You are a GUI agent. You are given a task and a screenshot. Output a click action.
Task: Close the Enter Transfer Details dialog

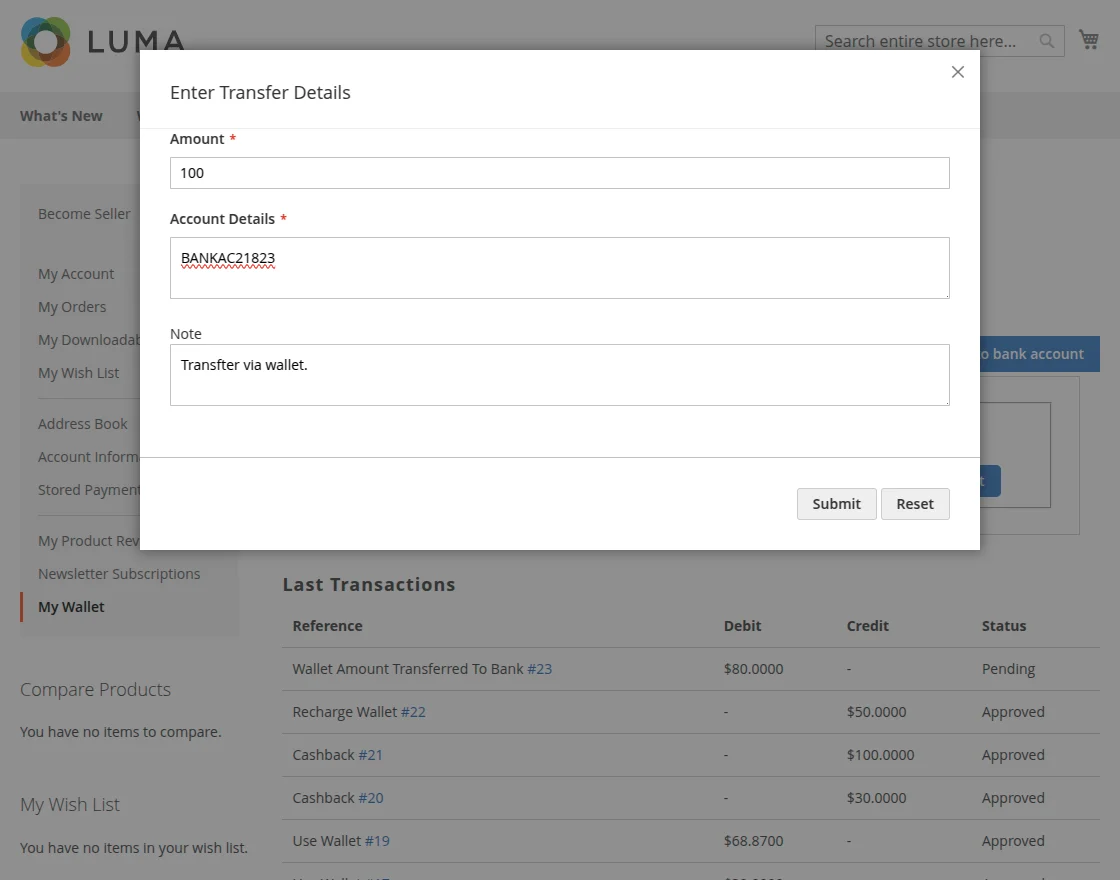tap(957, 71)
